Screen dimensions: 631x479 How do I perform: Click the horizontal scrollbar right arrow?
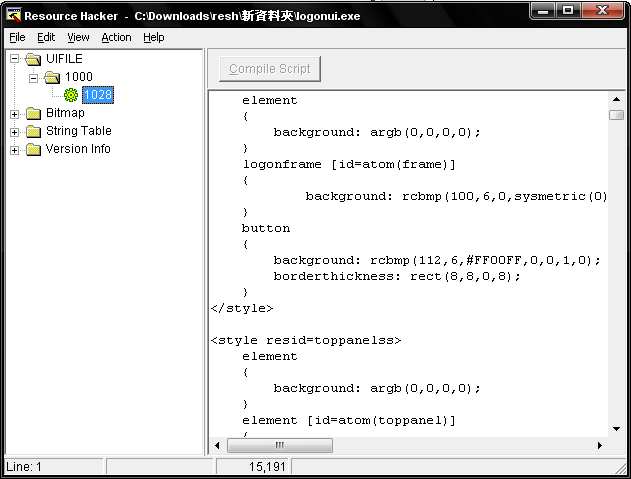600,445
